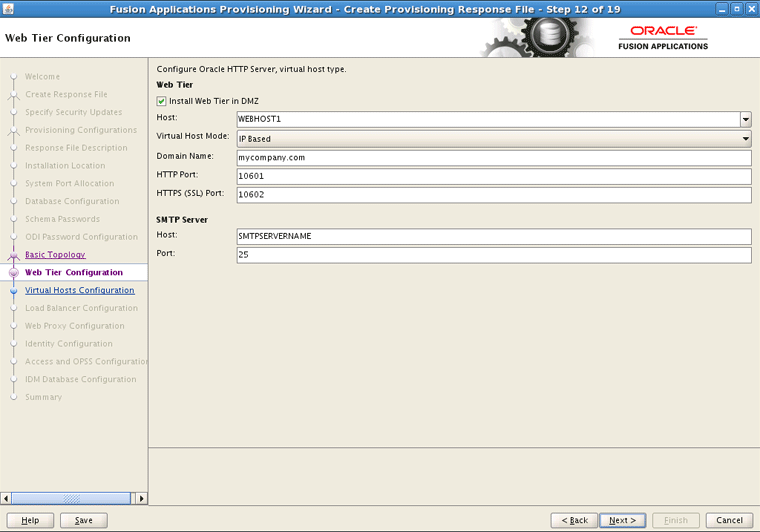Click right arrow of navigation scrollbar
This screenshot has height=532, width=760.
coord(142,499)
